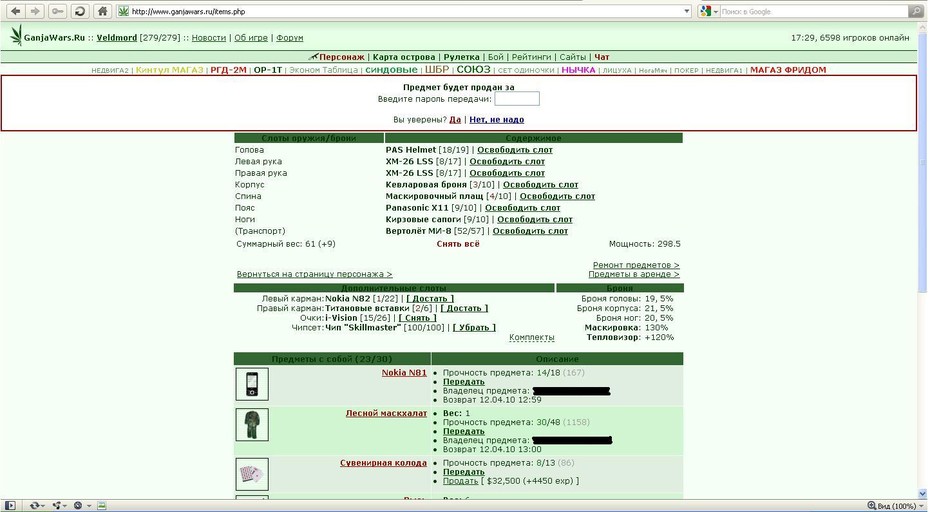This screenshot has width=930, height=512.
Task: Open the Карта острова menu item
Action: point(404,57)
